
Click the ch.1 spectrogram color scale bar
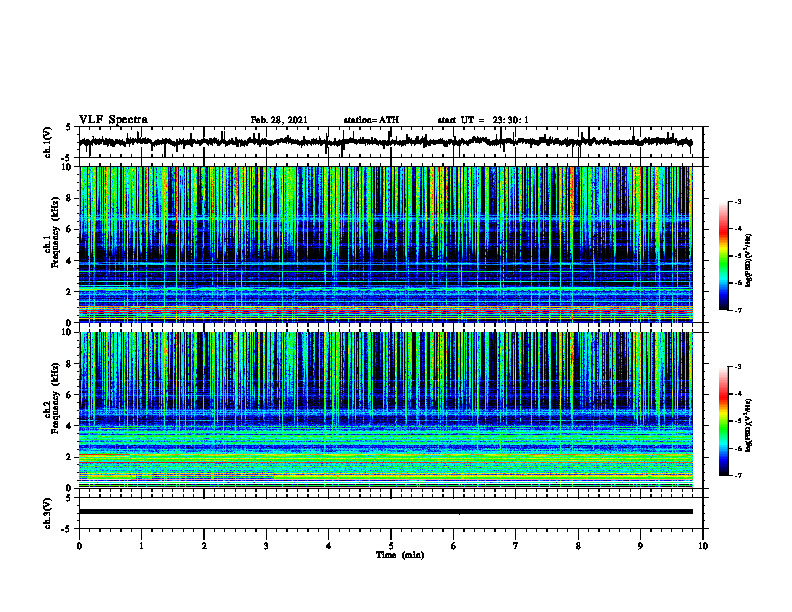tap(723, 256)
